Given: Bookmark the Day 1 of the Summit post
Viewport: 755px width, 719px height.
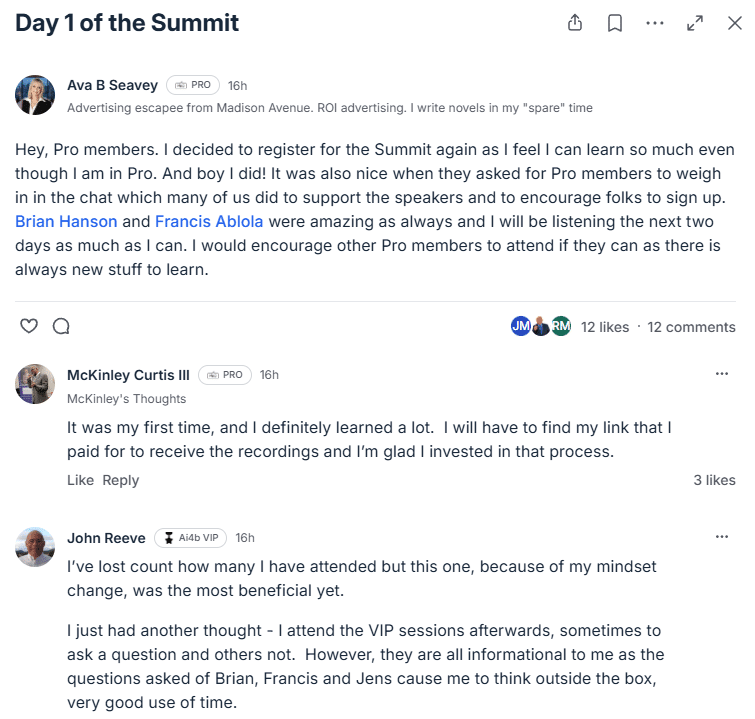Looking at the screenshot, I should tap(615, 23).
